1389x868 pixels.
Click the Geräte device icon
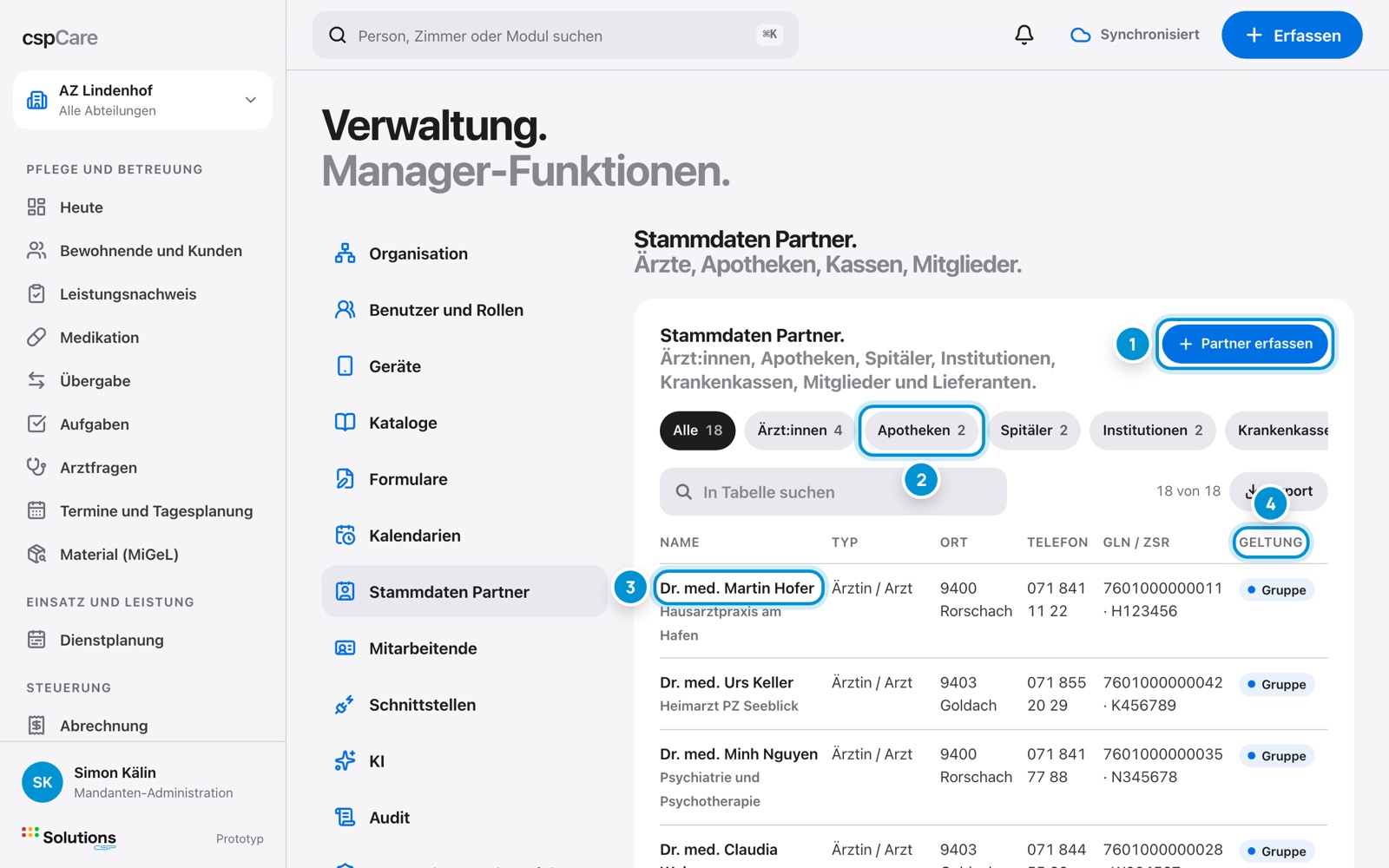click(345, 366)
